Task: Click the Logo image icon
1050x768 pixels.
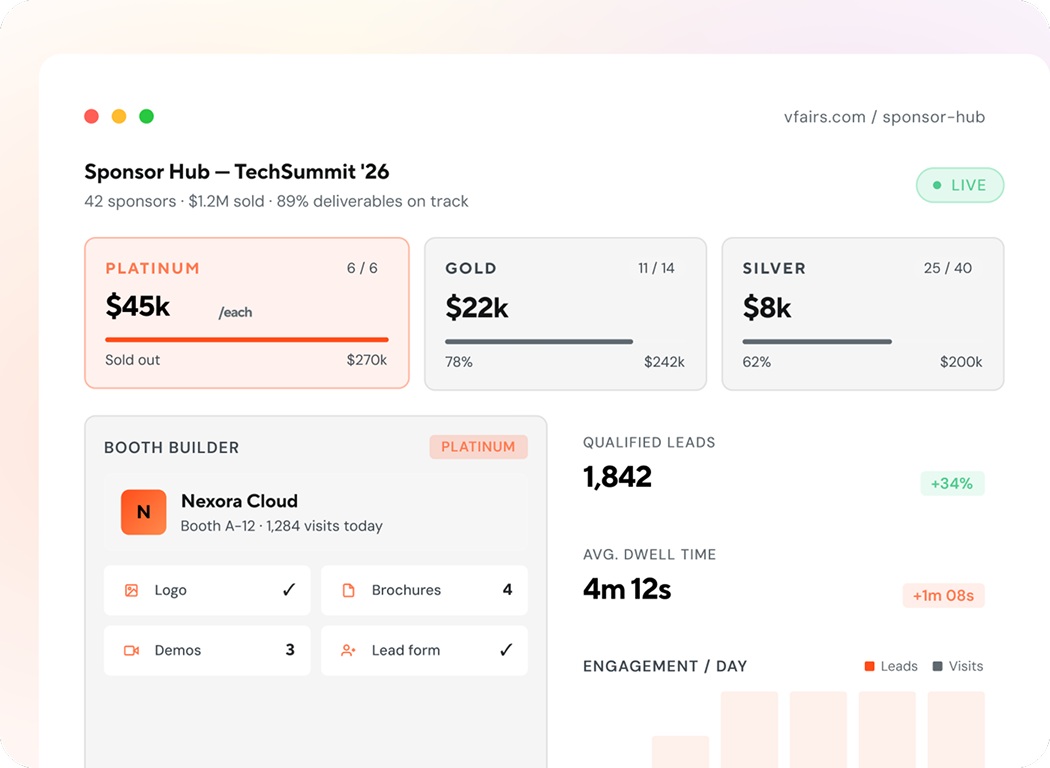Action: pyautogui.click(x=131, y=590)
